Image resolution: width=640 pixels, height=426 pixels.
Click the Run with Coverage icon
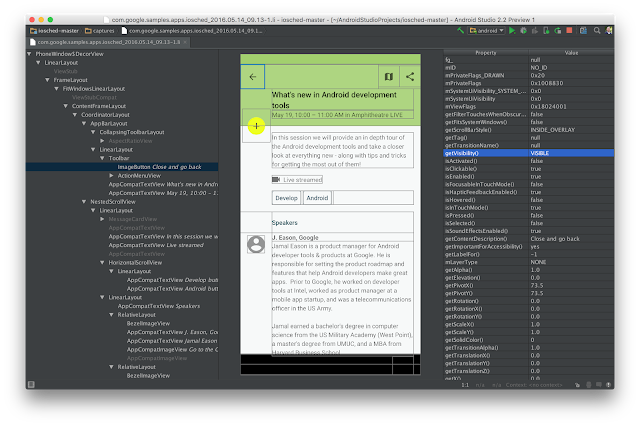point(535,31)
